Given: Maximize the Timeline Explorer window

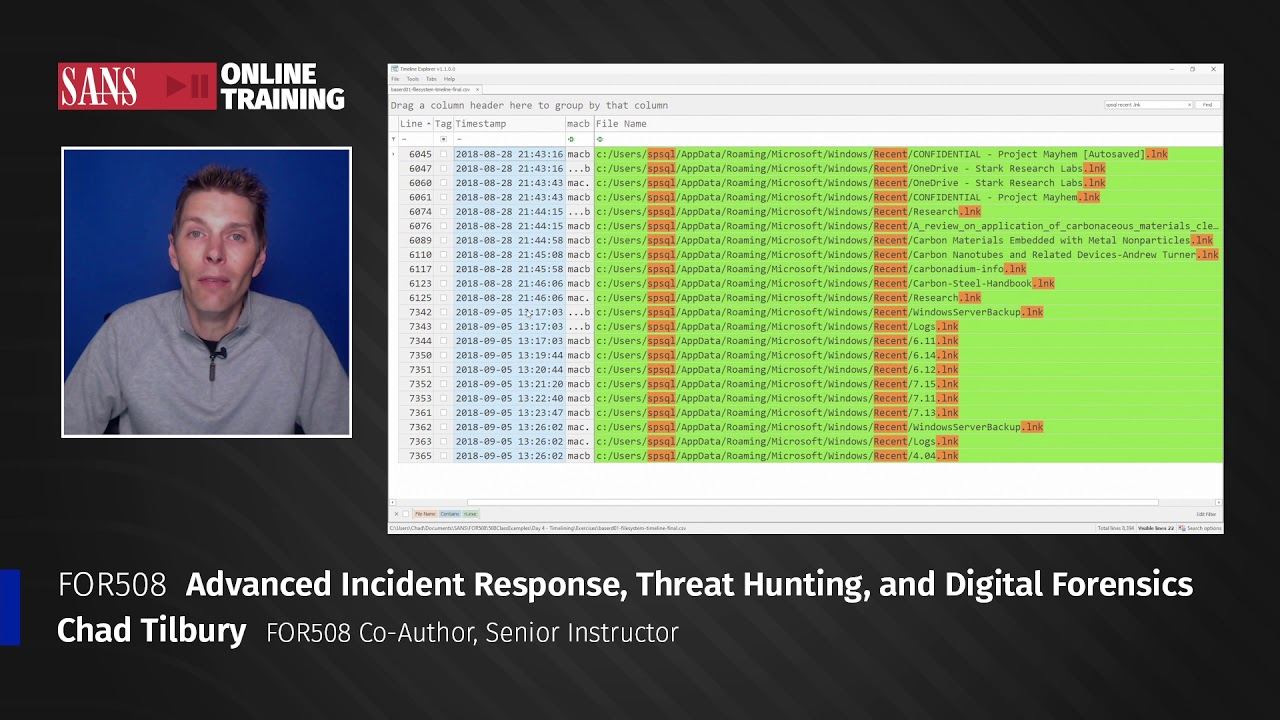Looking at the screenshot, I should [1192, 69].
